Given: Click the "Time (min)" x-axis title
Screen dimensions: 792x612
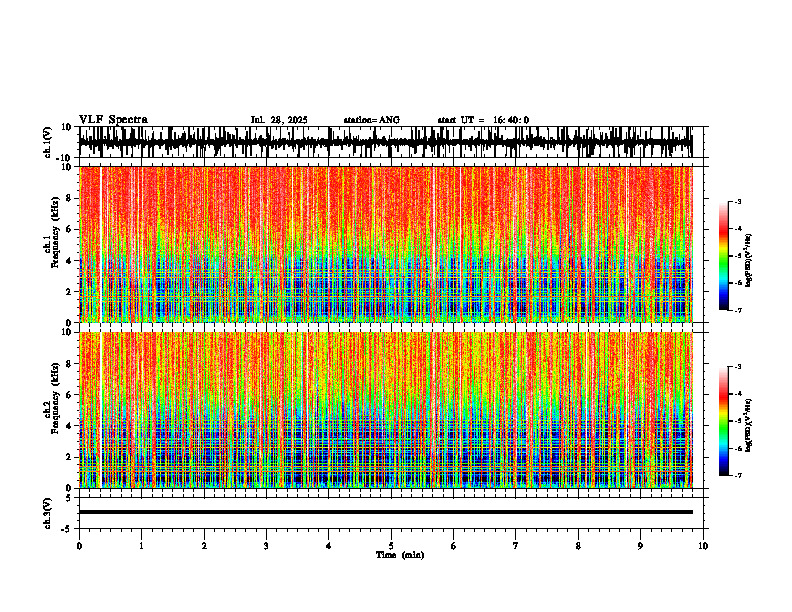Looking at the screenshot, I should (400, 555).
